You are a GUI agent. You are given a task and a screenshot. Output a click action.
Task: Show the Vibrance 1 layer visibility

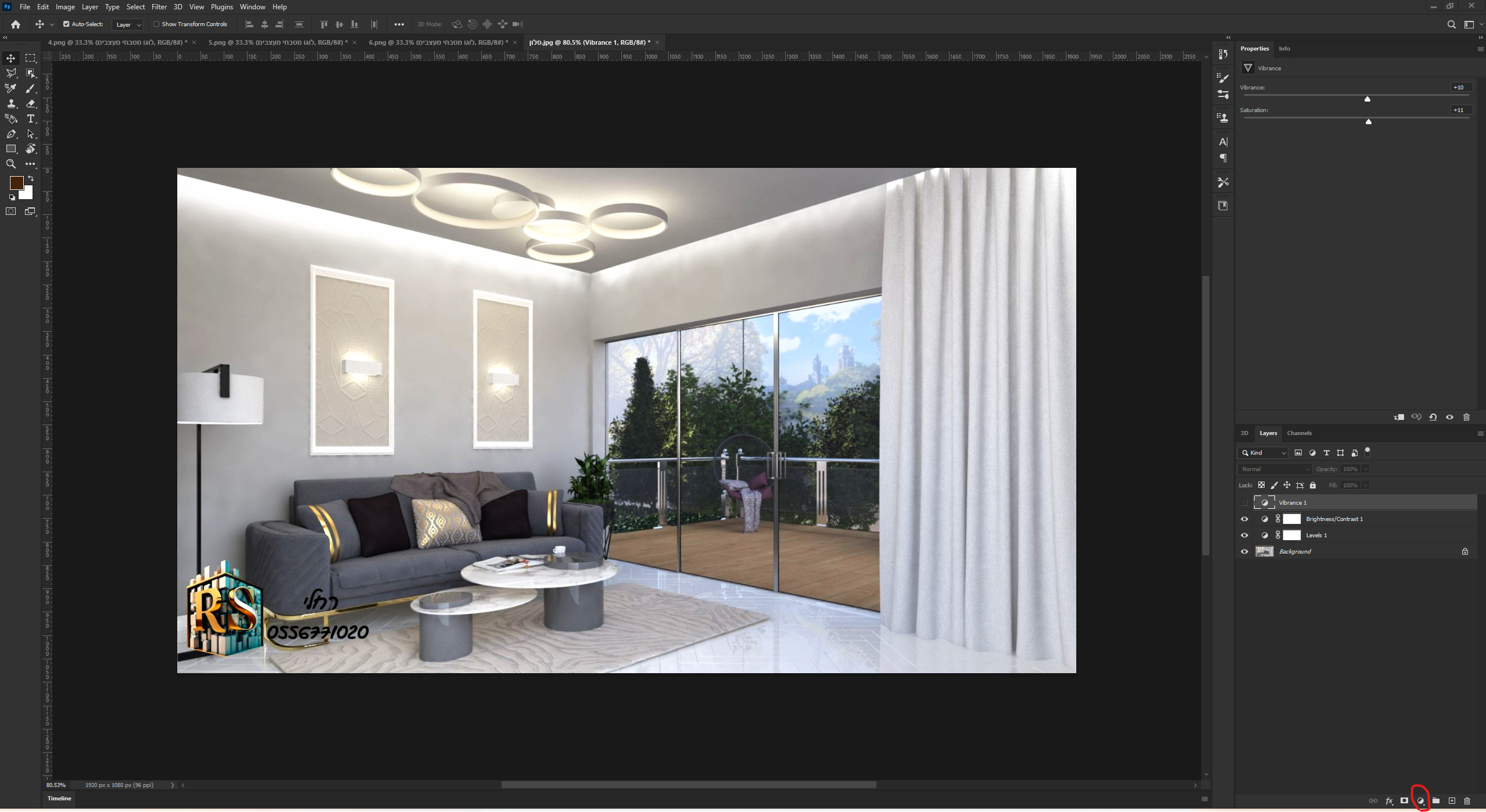pos(1244,503)
